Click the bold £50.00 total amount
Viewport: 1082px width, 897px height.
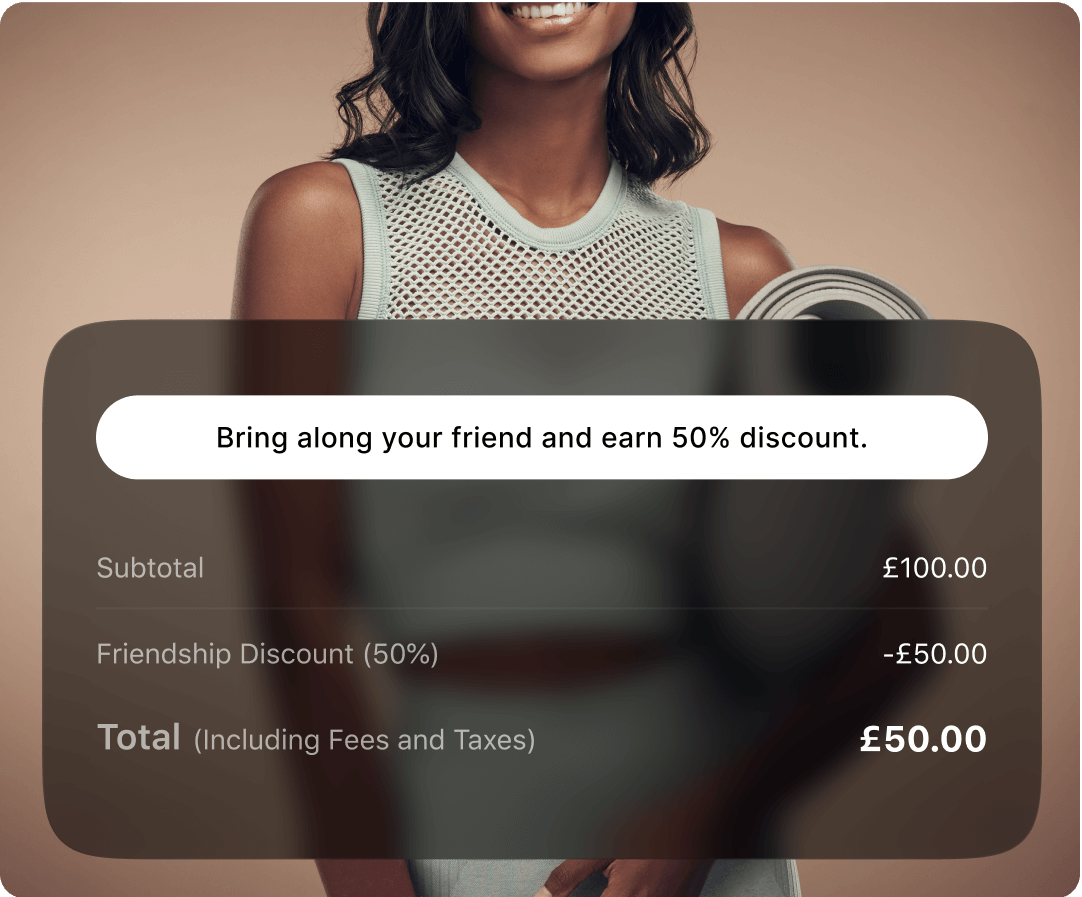click(923, 739)
